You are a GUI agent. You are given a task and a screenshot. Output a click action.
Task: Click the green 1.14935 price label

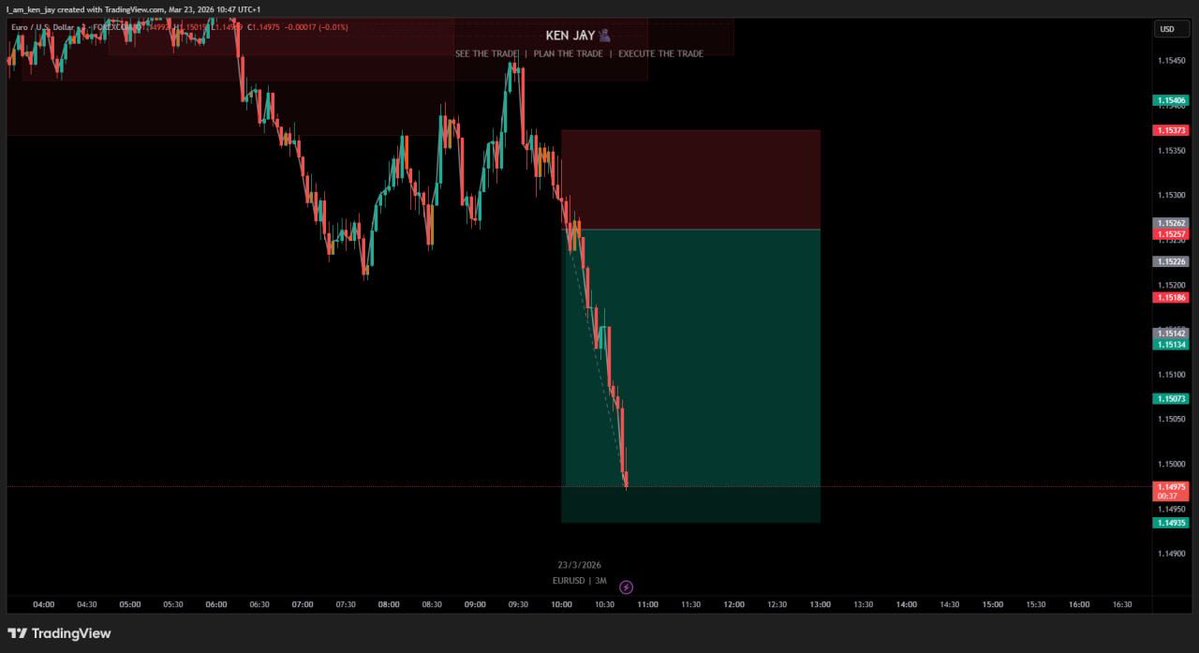[1171, 522]
